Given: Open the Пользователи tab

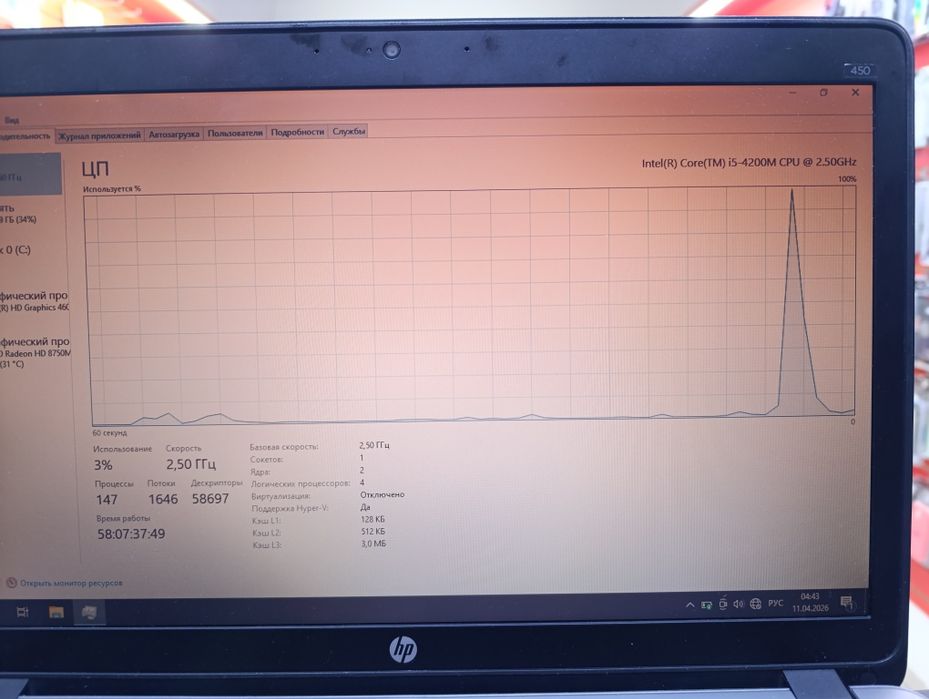Looking at the screenshot, I should (235, 133).
